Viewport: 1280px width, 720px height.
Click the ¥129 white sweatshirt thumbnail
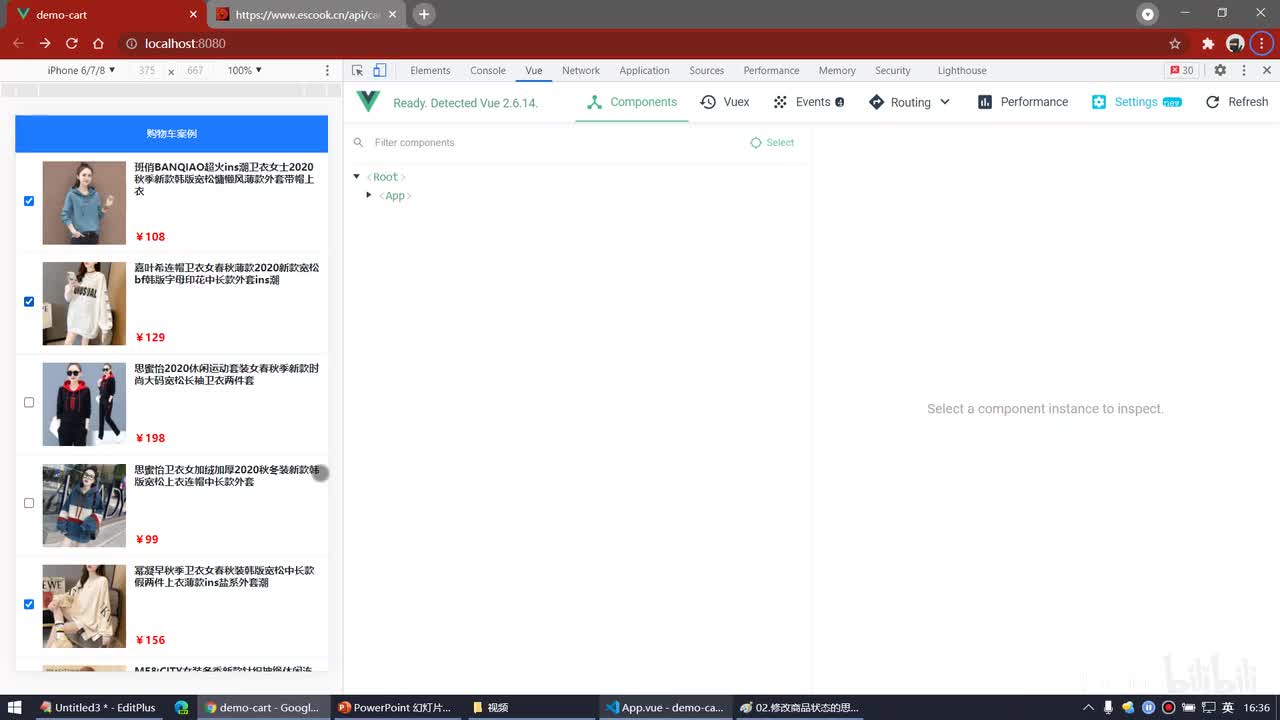pyautogui.click(x=84, y=304)
